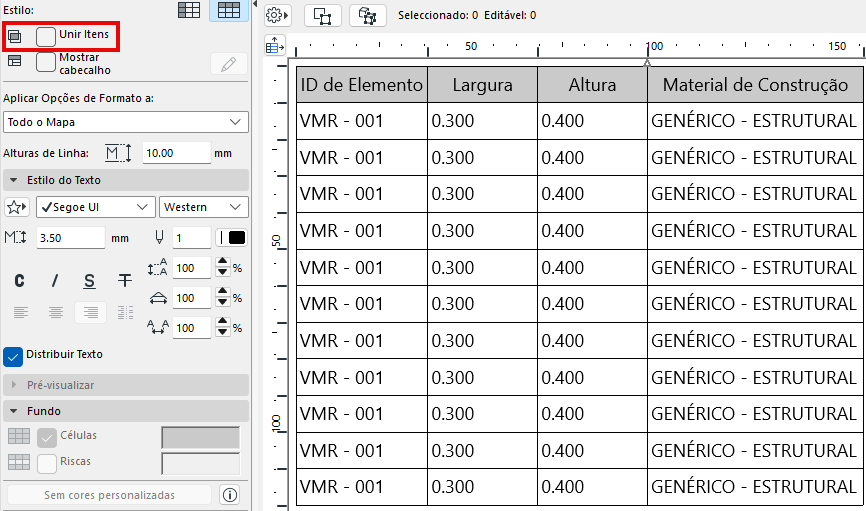Enable the Mostrar cabecalho checkbox
Viewport: 866px width, 511px height.
pos(46,62)
